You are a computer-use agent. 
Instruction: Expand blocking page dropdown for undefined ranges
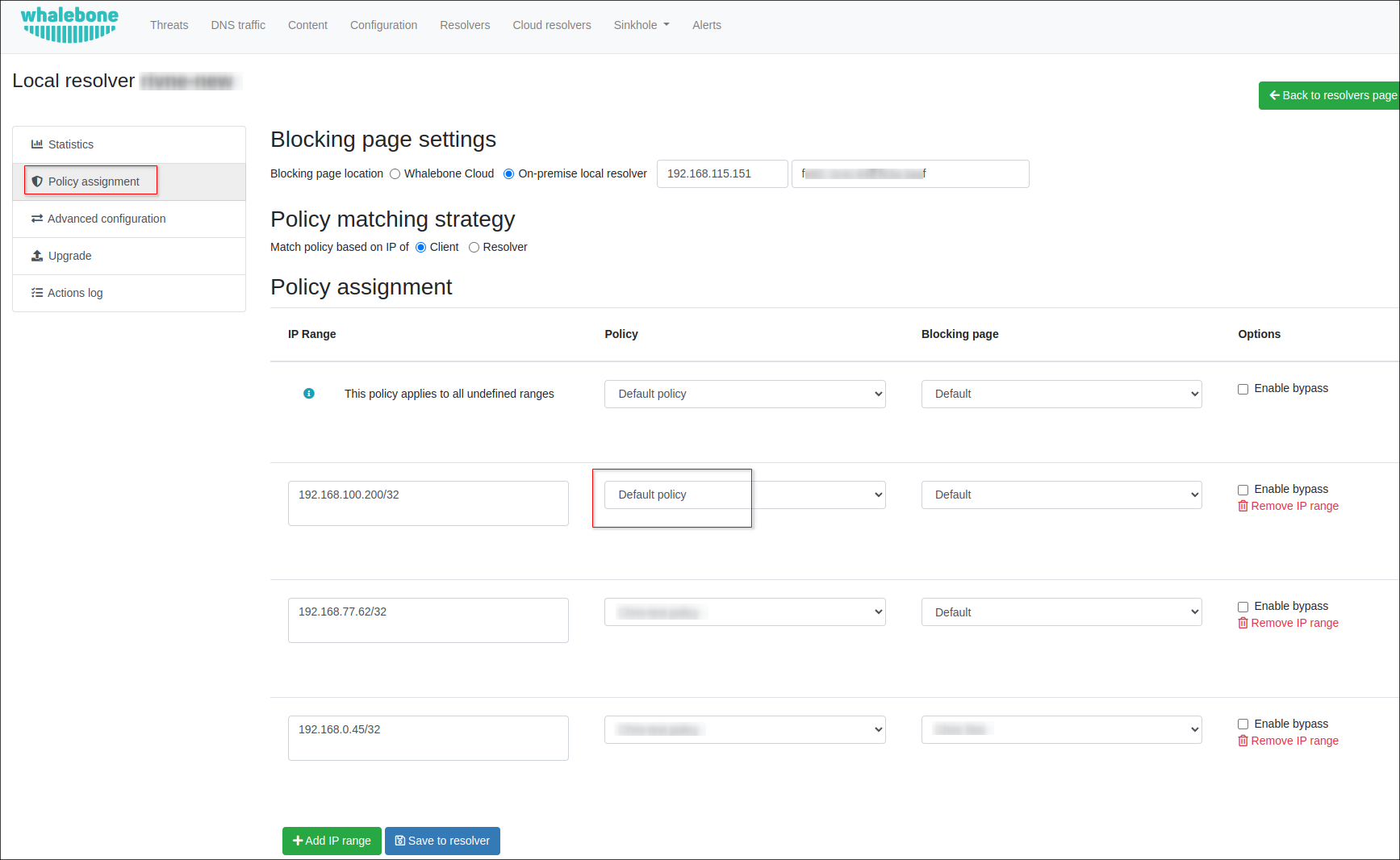(1060, 394)
